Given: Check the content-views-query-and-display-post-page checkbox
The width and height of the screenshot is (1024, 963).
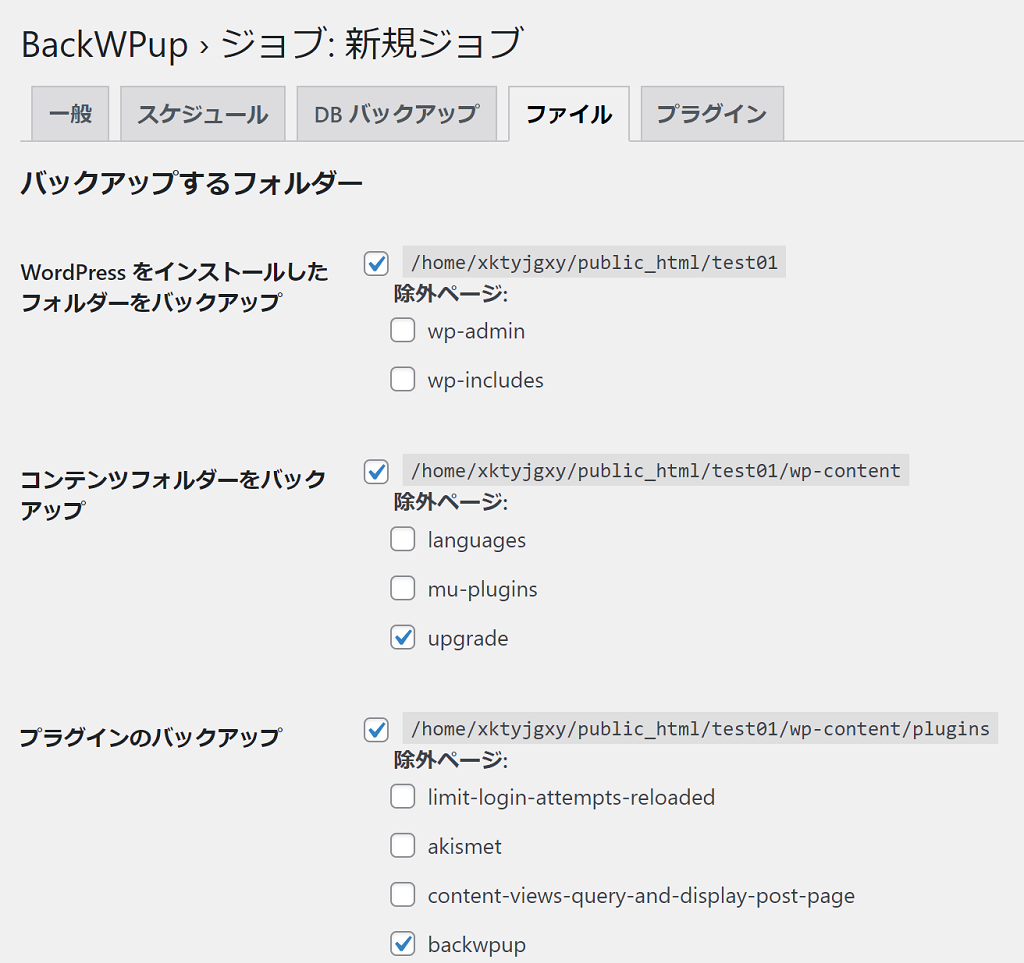Looking at the screenshot, I should click(403, 895).
